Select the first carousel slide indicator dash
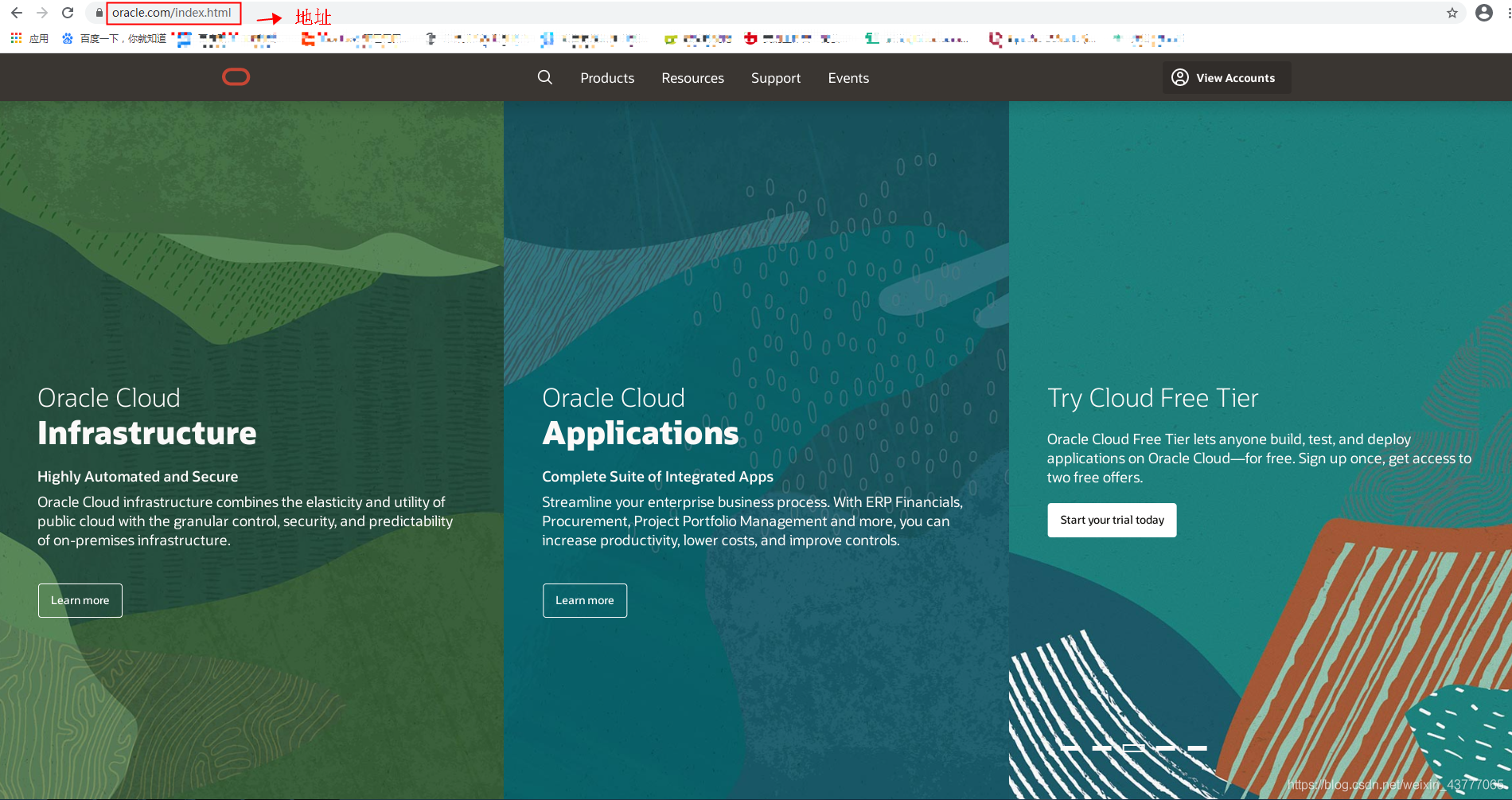This screenshot has height=800, width=1512. (1070, 748)
